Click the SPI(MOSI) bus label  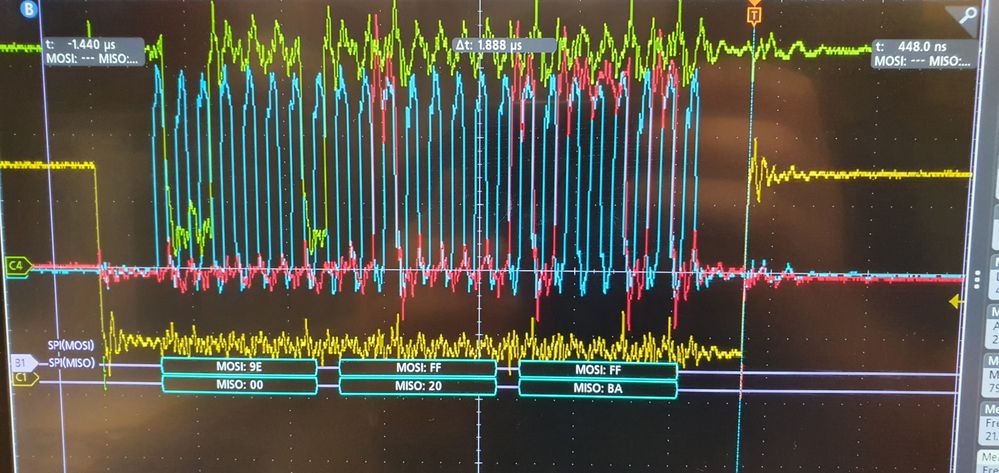(71, 346)
